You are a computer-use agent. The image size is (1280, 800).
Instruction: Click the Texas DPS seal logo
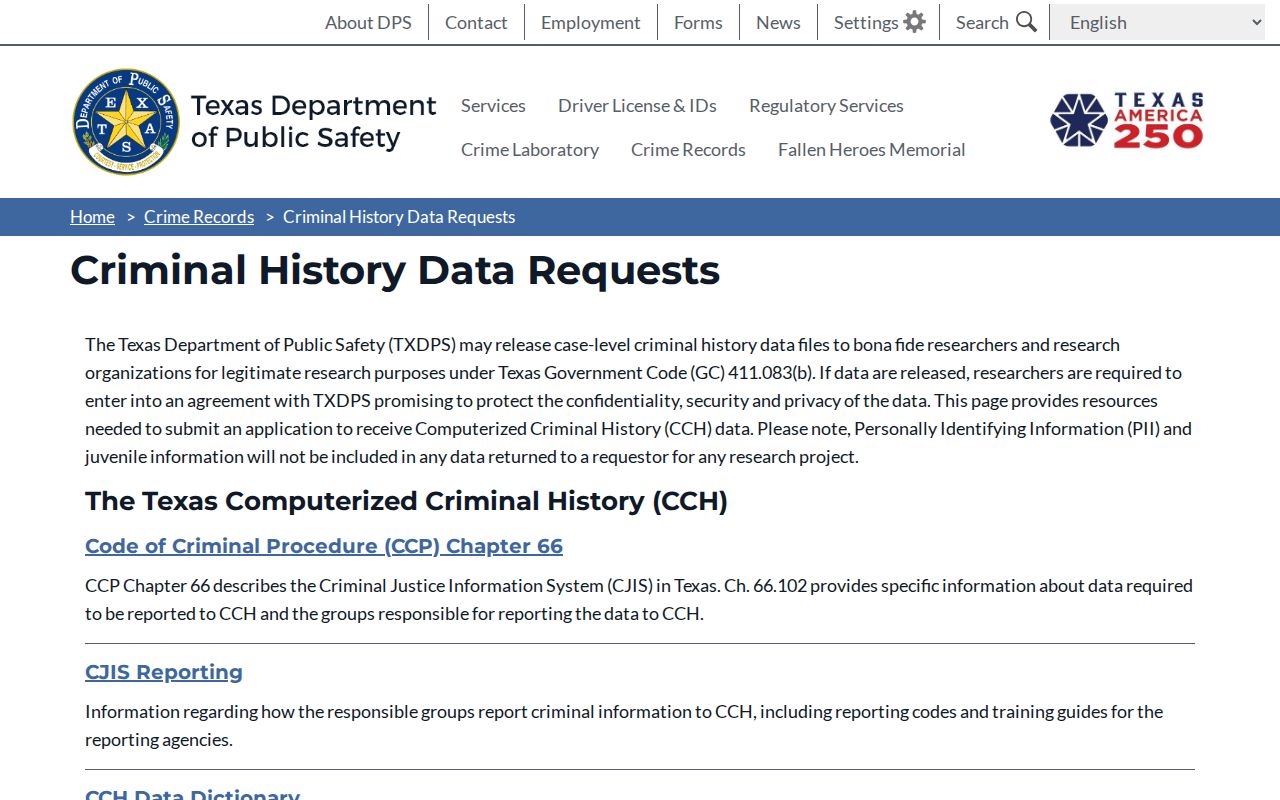126,122
